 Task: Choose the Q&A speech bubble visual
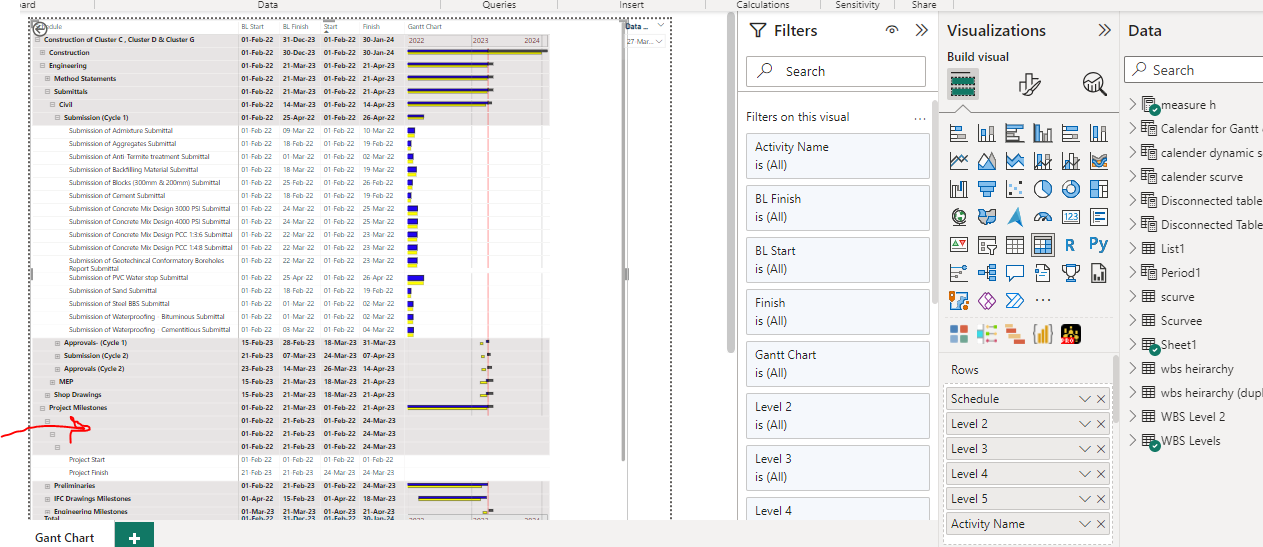[1015, 272]
